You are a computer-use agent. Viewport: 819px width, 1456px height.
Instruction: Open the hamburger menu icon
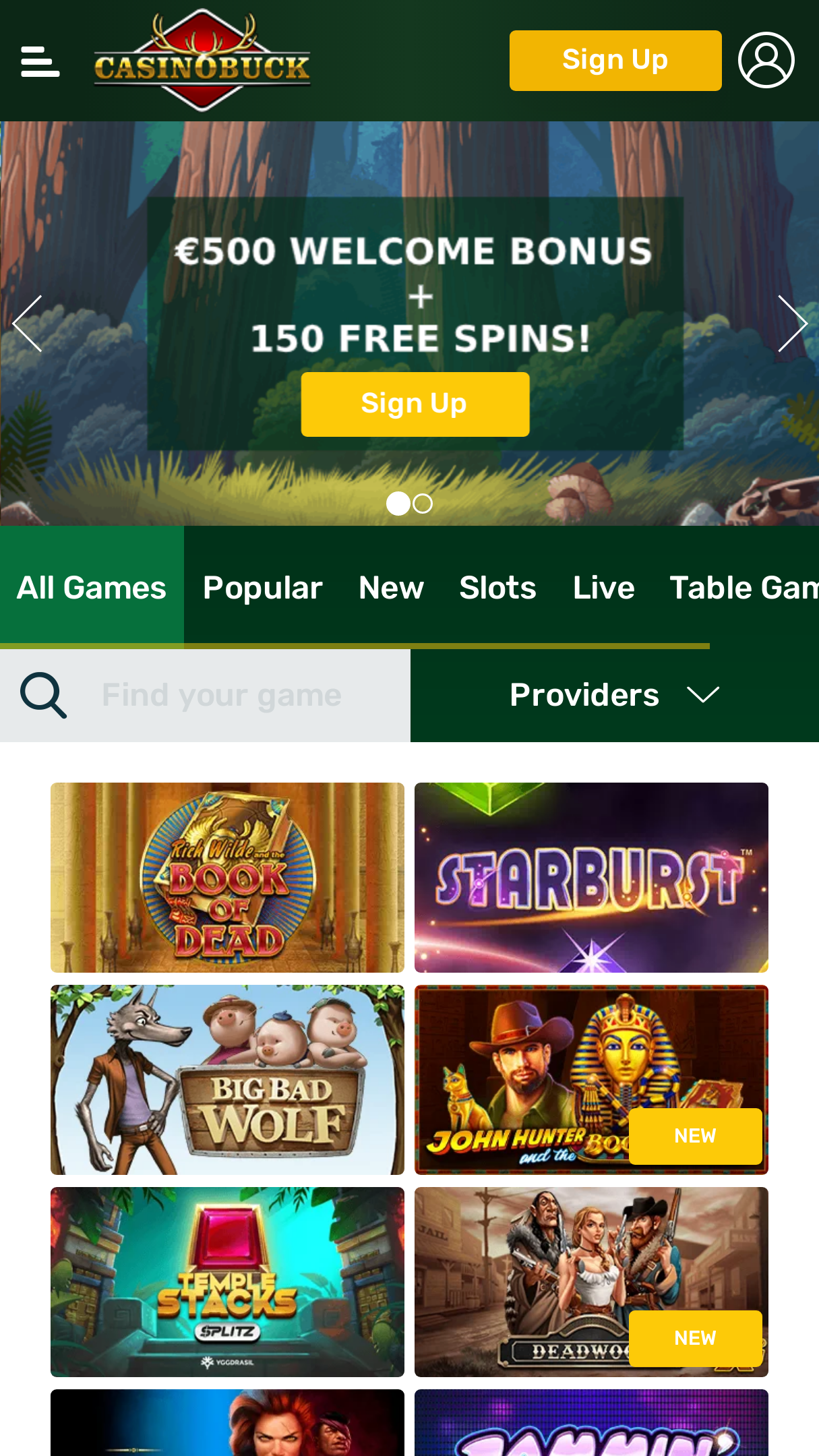40,61
